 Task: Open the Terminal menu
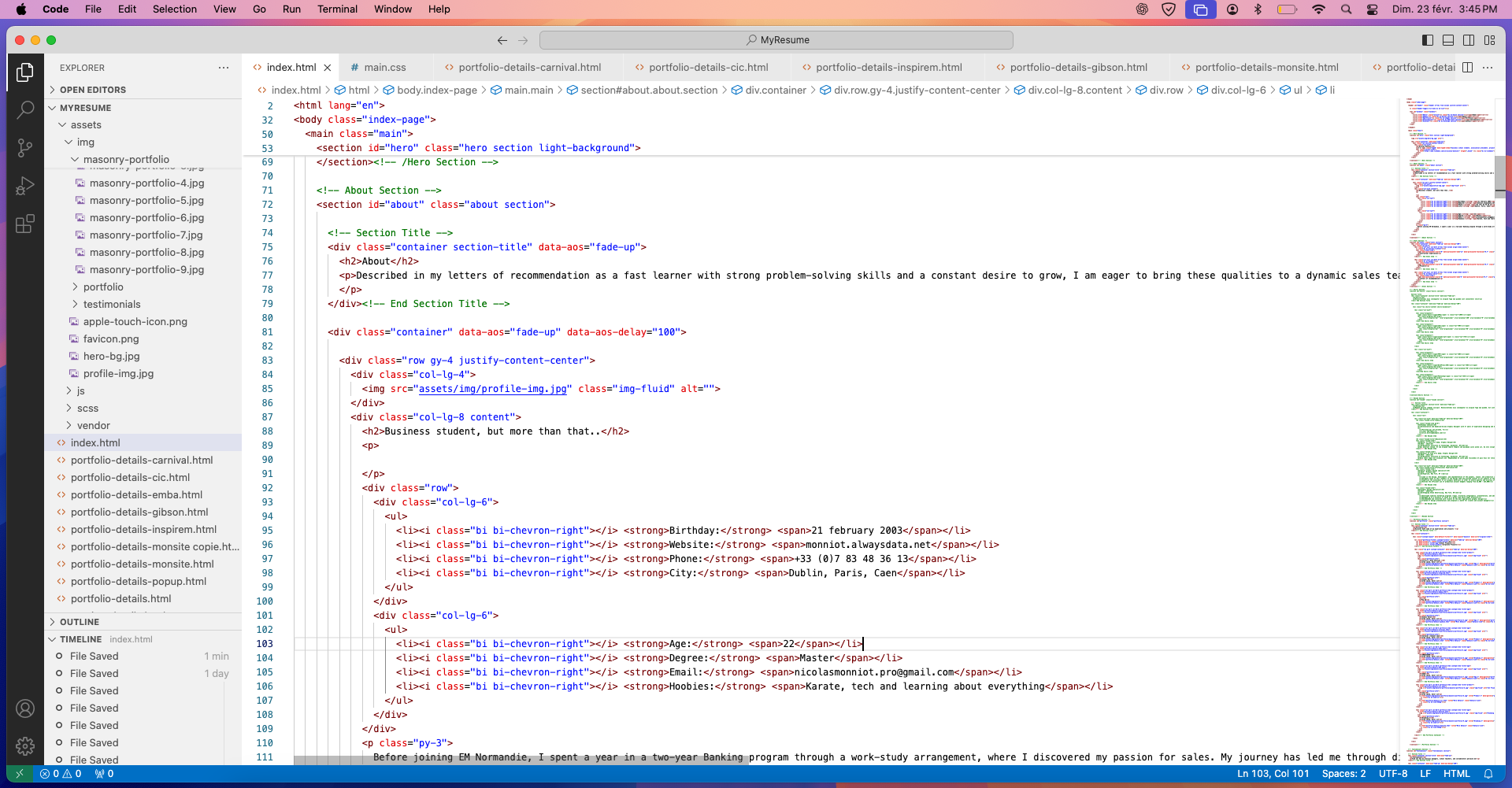coord(337,9)
